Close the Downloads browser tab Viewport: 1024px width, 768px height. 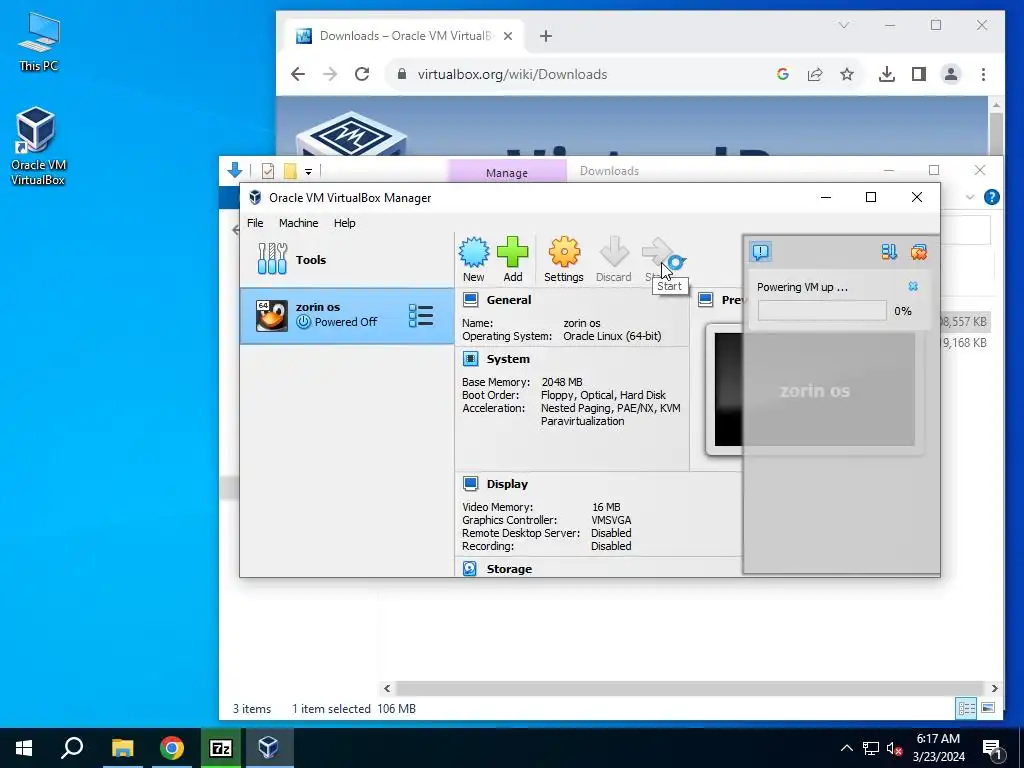[x=508, y=36]
